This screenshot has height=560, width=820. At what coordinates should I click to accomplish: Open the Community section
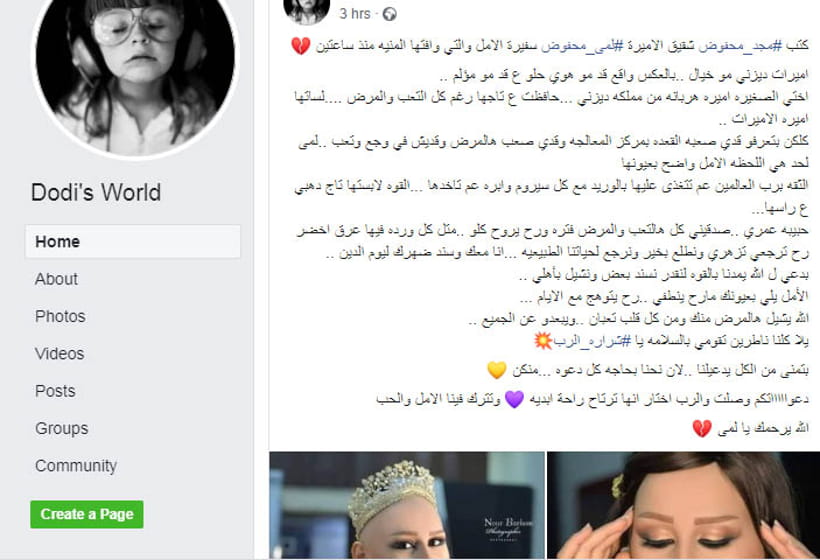[x=76, y=466]
